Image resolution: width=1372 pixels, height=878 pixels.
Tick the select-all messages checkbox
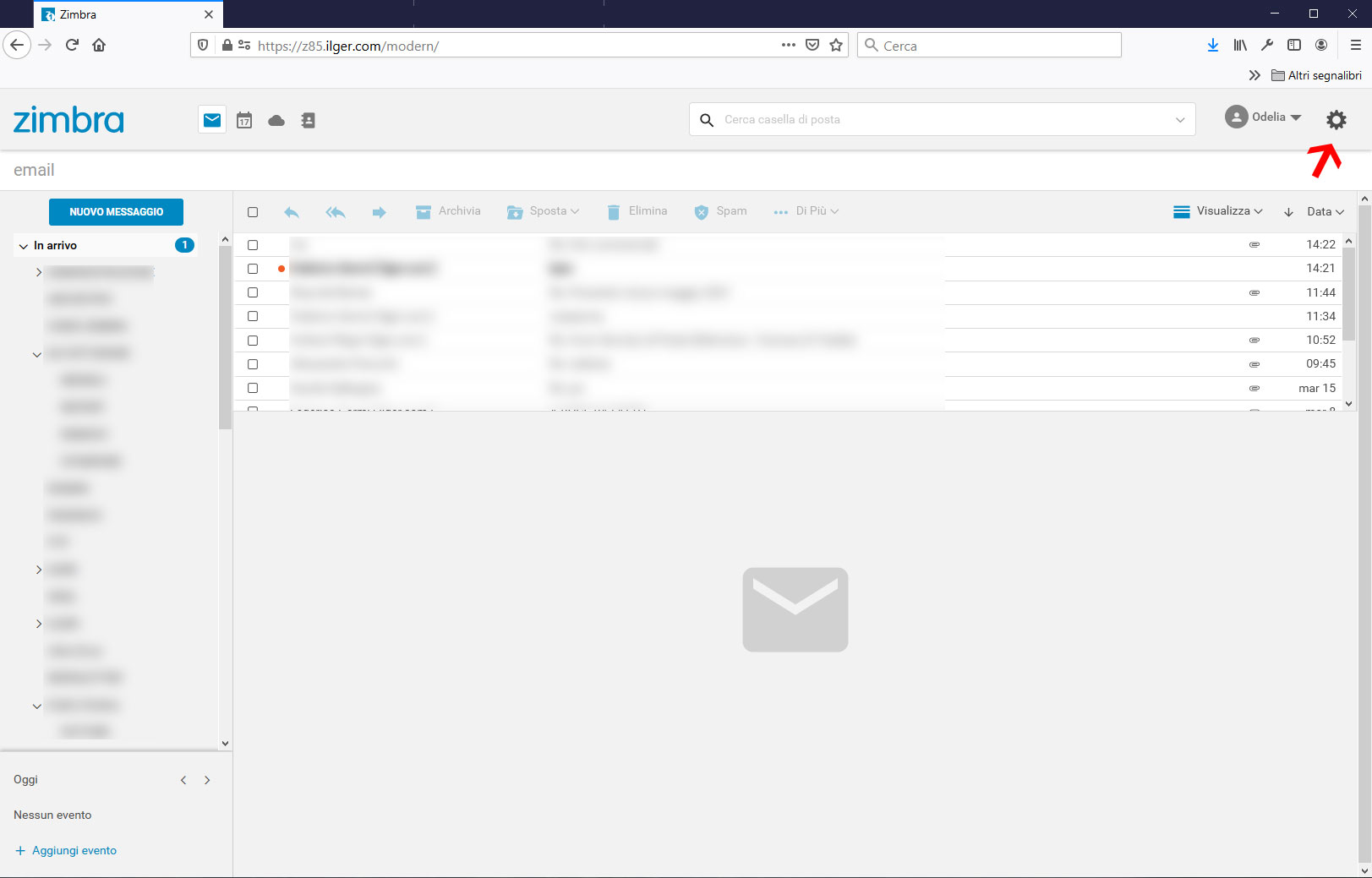point(253,212)
